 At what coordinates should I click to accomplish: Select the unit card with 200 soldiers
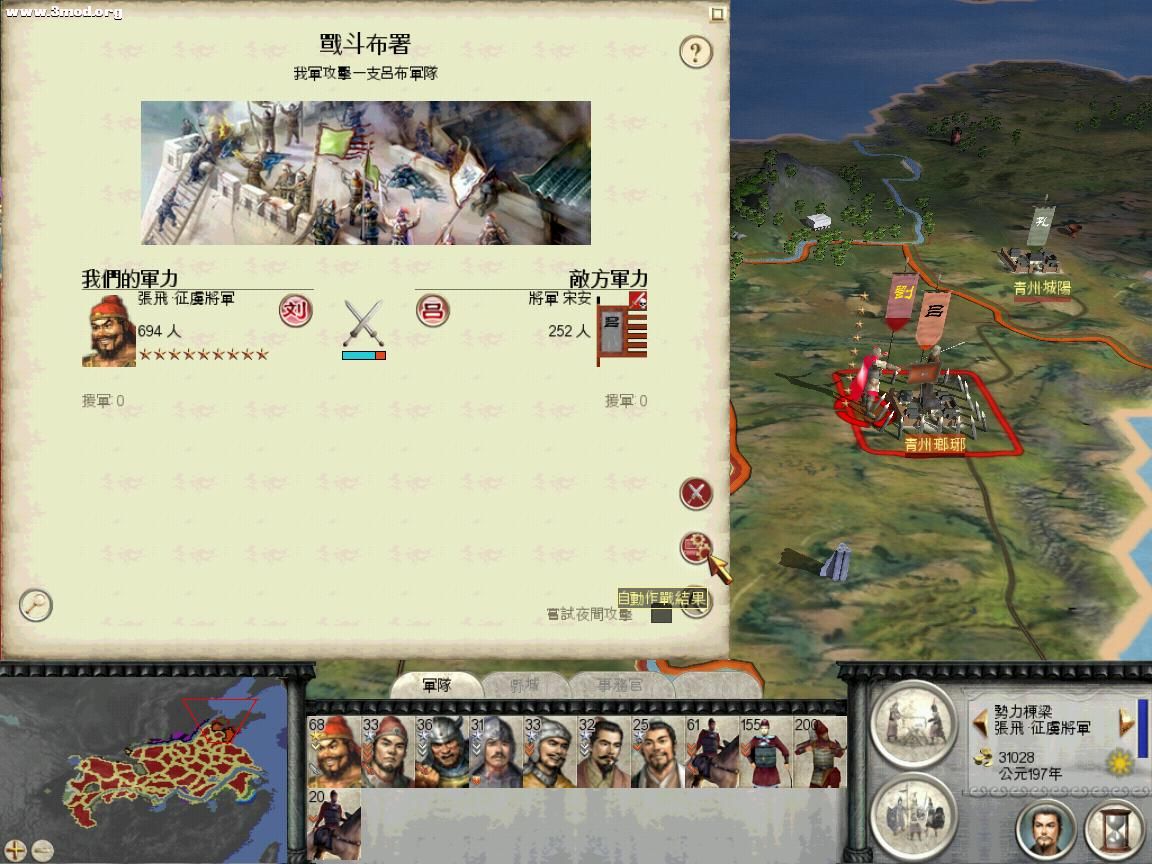point(820,752)
